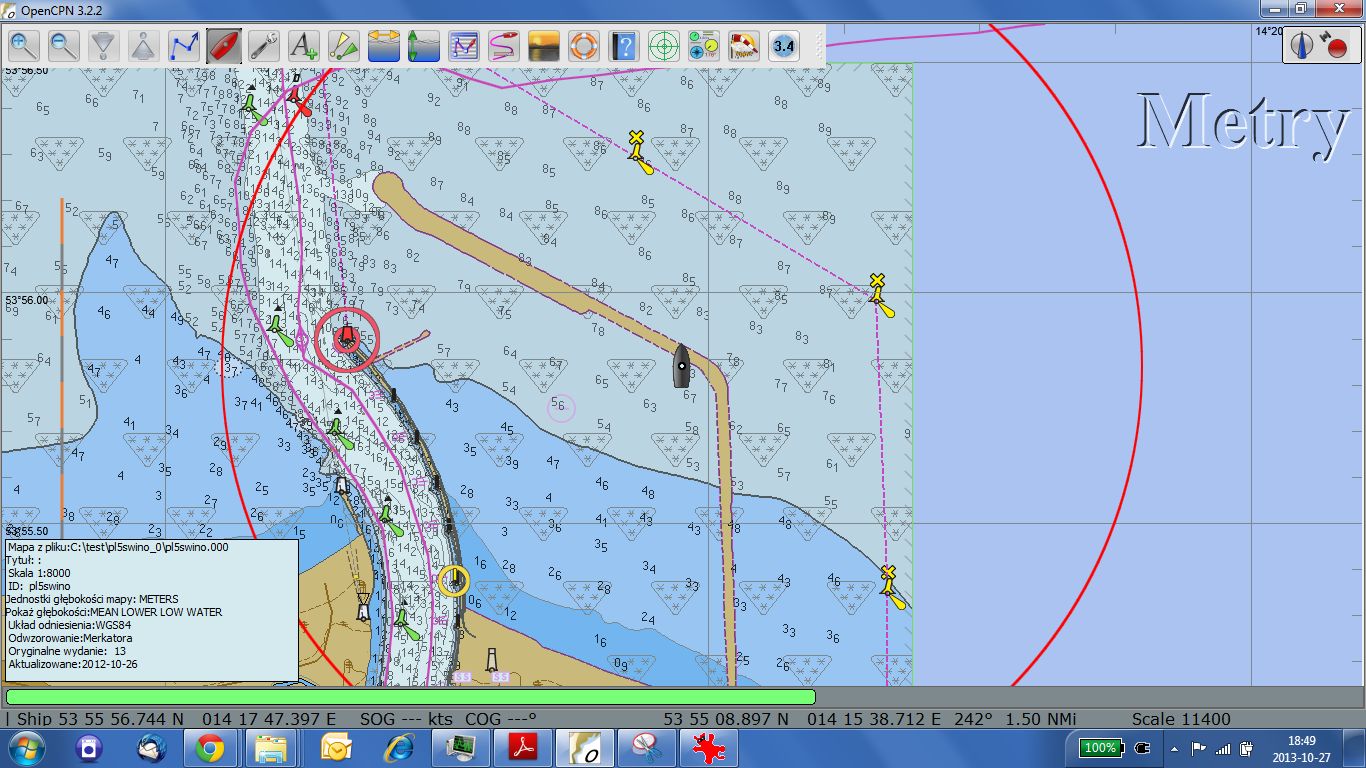Open Windows Explorer folder taskbar icon

tap(271, 747)
